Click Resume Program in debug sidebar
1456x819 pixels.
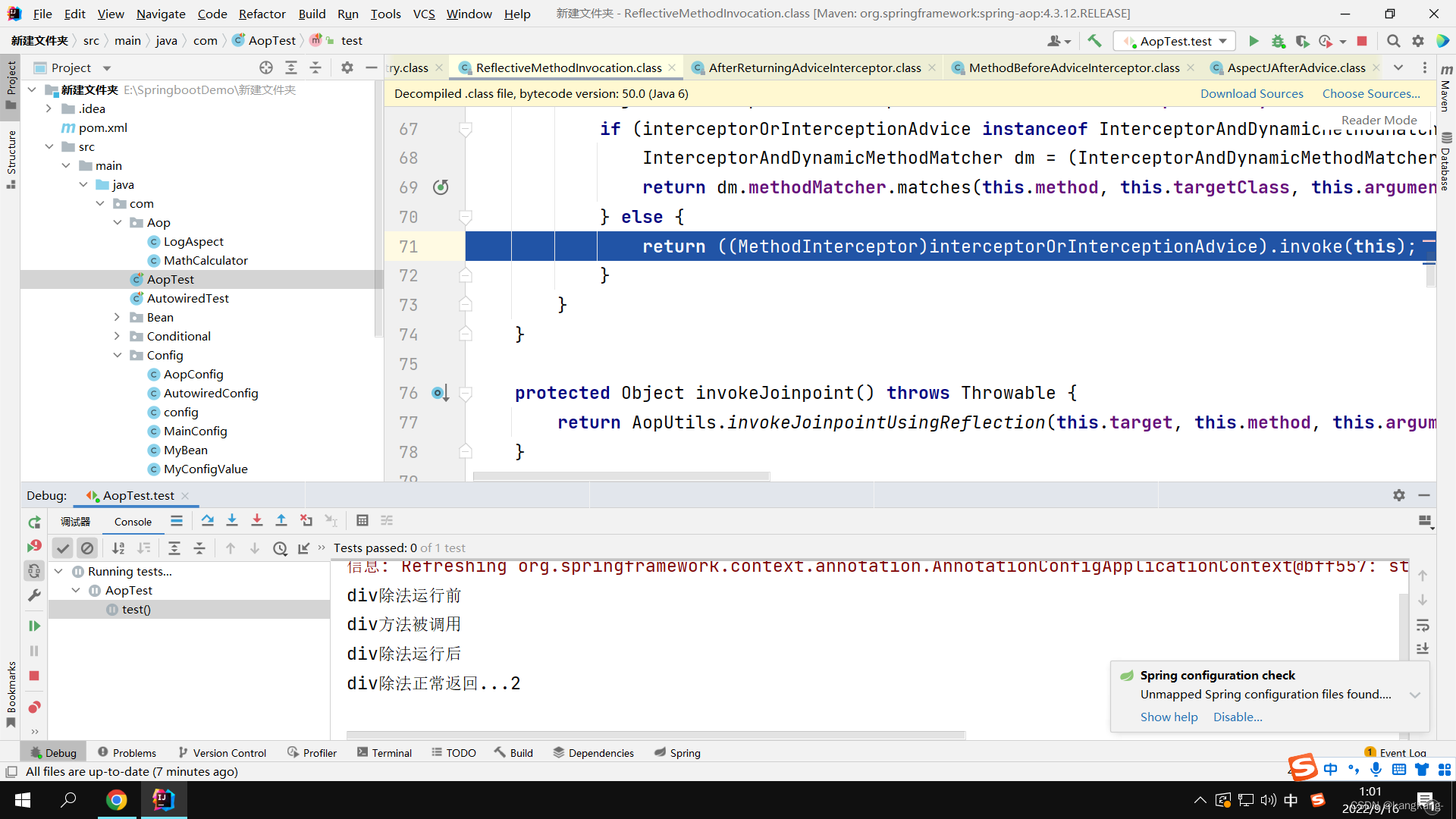click(34, 626)
